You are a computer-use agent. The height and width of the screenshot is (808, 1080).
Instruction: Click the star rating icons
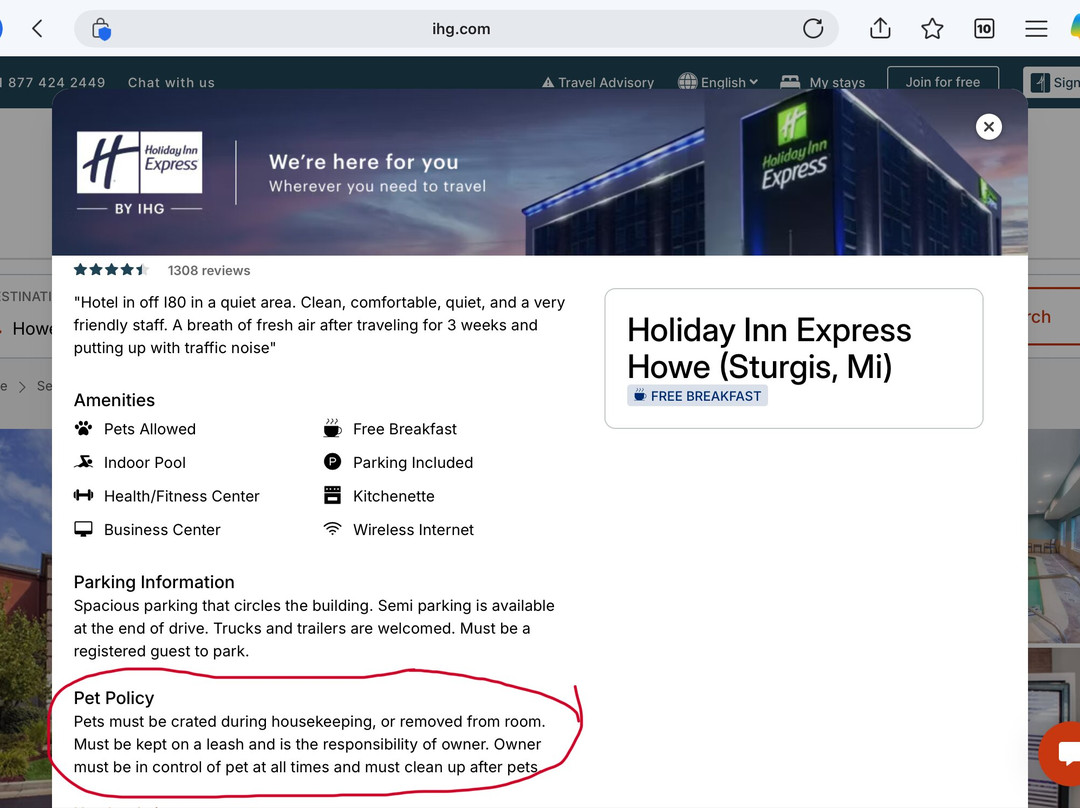click(111, 269)
